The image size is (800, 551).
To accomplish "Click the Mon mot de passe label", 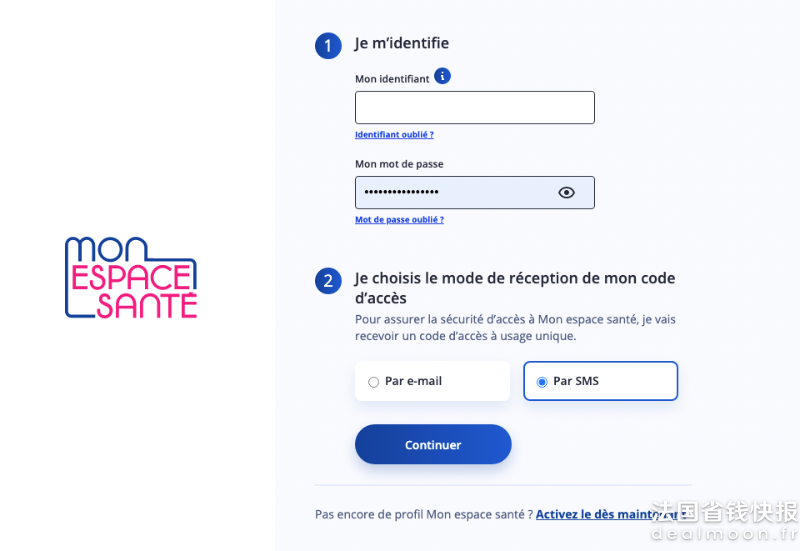I will [x=399, y=164].
